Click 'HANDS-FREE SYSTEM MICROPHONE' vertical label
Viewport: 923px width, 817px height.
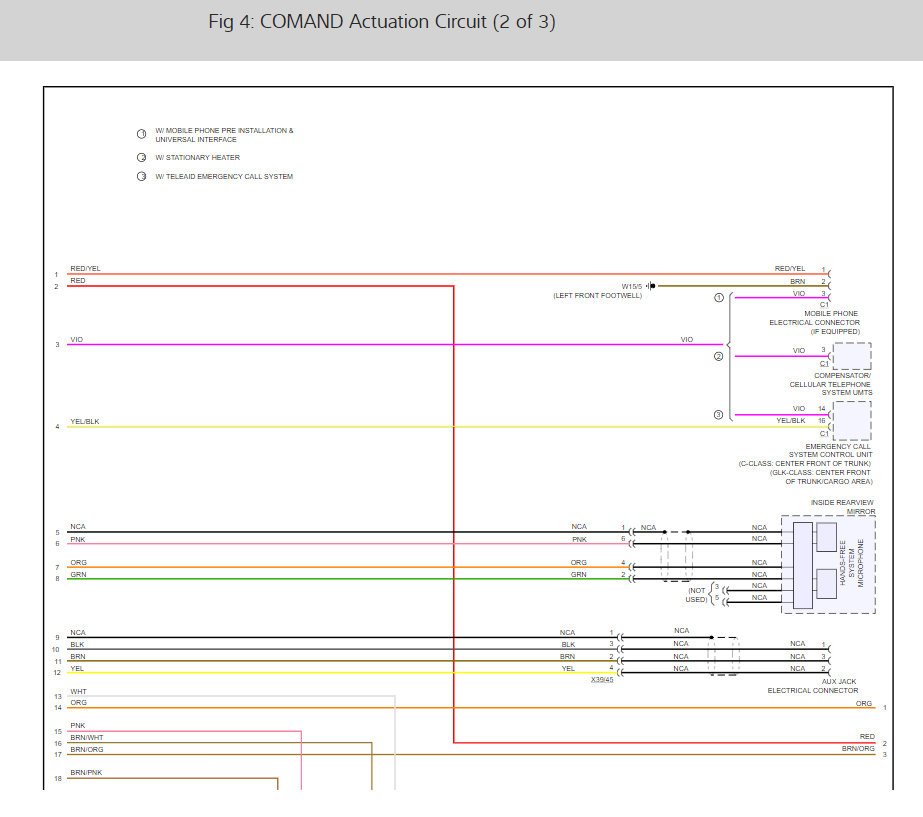(x=851, y=563)
